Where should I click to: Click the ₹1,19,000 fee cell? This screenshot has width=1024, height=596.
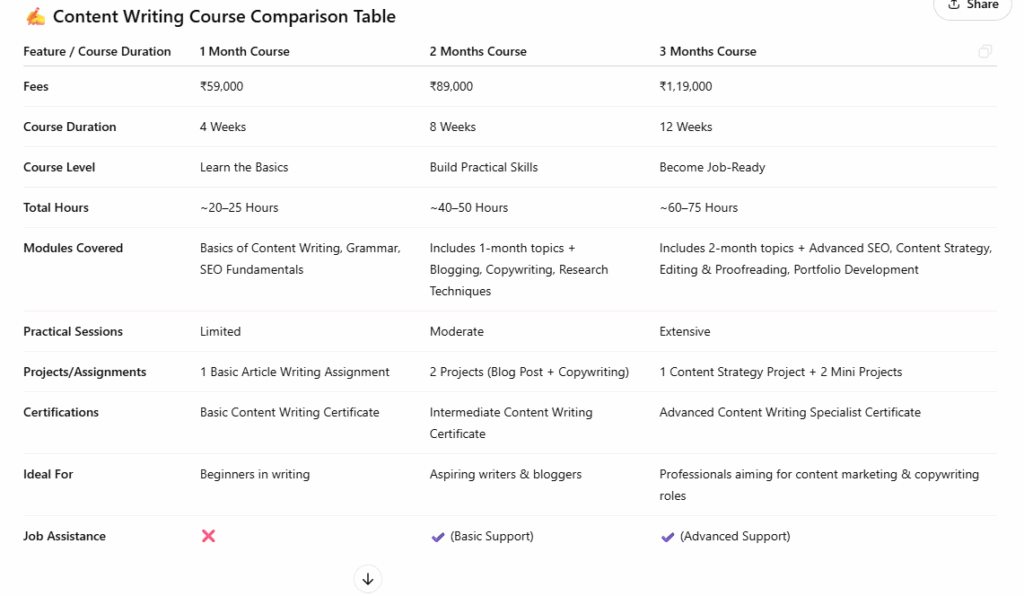tap(686, 87)
